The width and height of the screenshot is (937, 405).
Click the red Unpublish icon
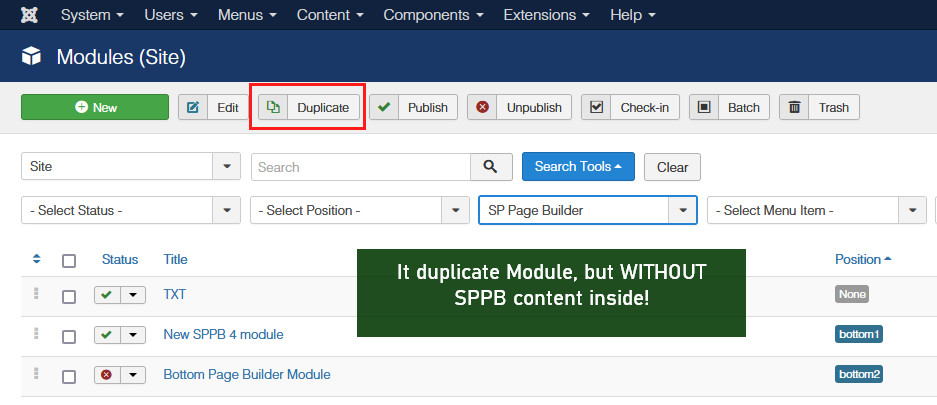pyautogui.click(x=483, y=108)
